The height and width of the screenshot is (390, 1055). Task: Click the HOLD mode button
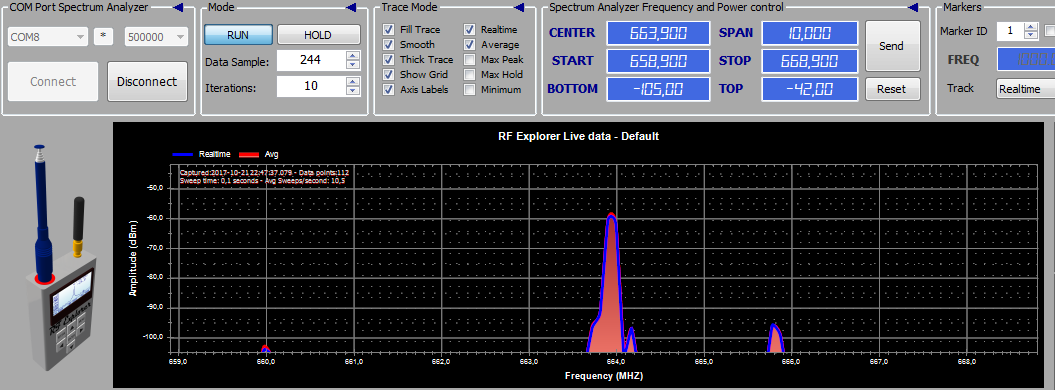[x=317, y=35]
